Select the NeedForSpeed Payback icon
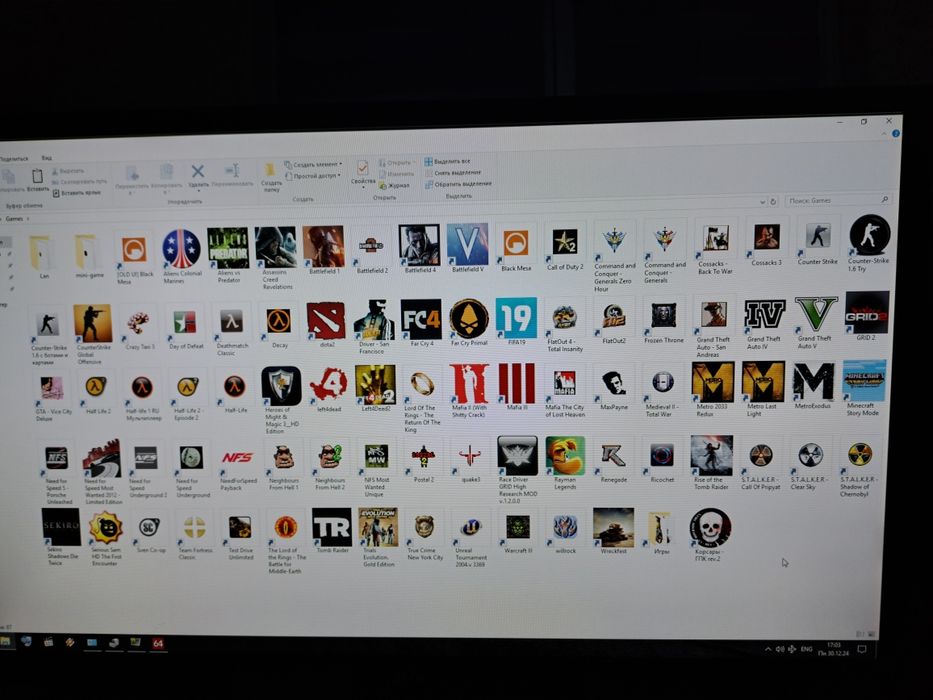This screenshot has width=933, height=700. [237, 458]
